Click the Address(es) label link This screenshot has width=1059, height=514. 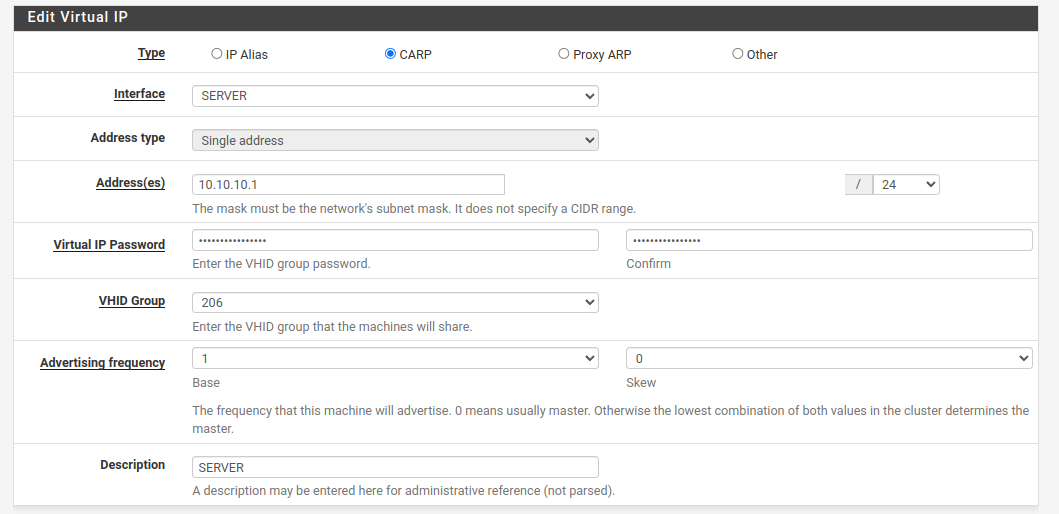130,182
